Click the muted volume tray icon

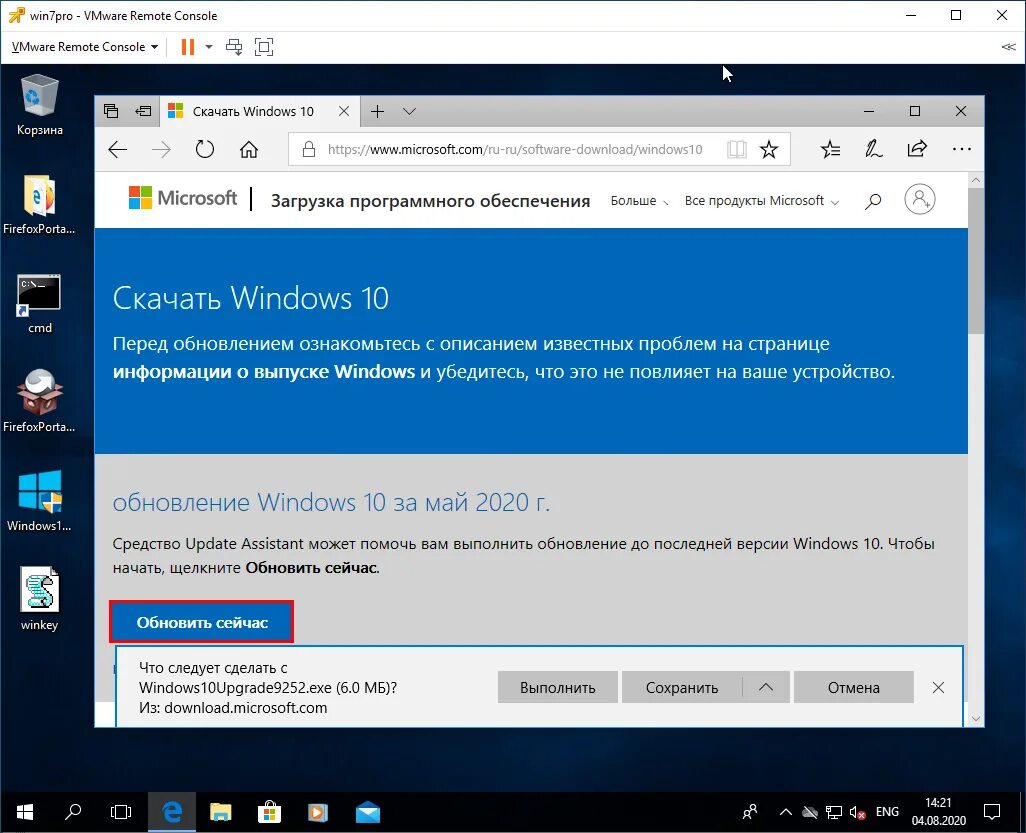click(x=857, y=812)
